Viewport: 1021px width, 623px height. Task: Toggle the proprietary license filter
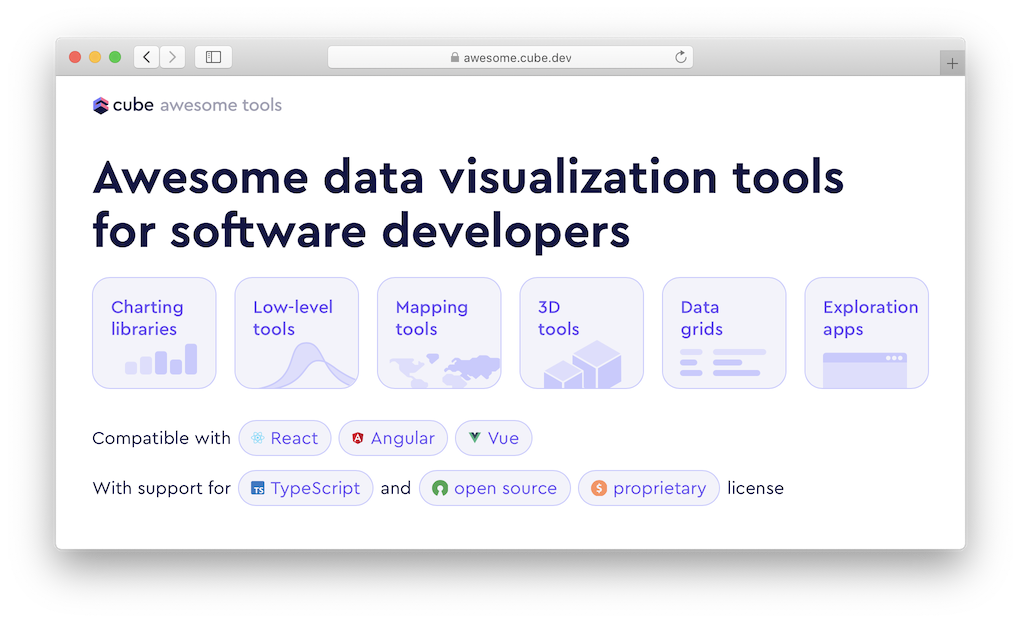click(649, 488)
